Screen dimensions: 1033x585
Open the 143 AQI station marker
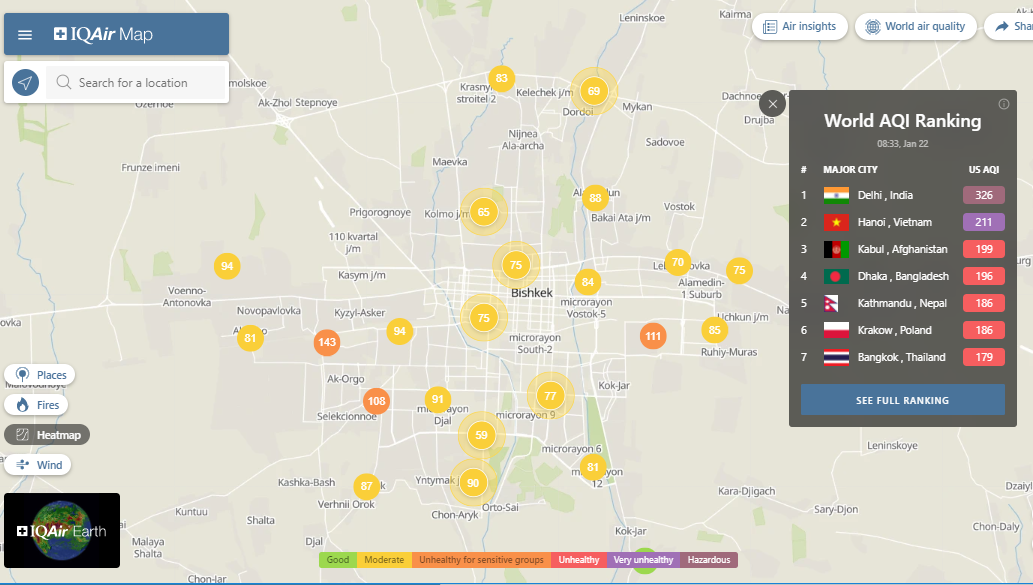(x=327, y=342)
